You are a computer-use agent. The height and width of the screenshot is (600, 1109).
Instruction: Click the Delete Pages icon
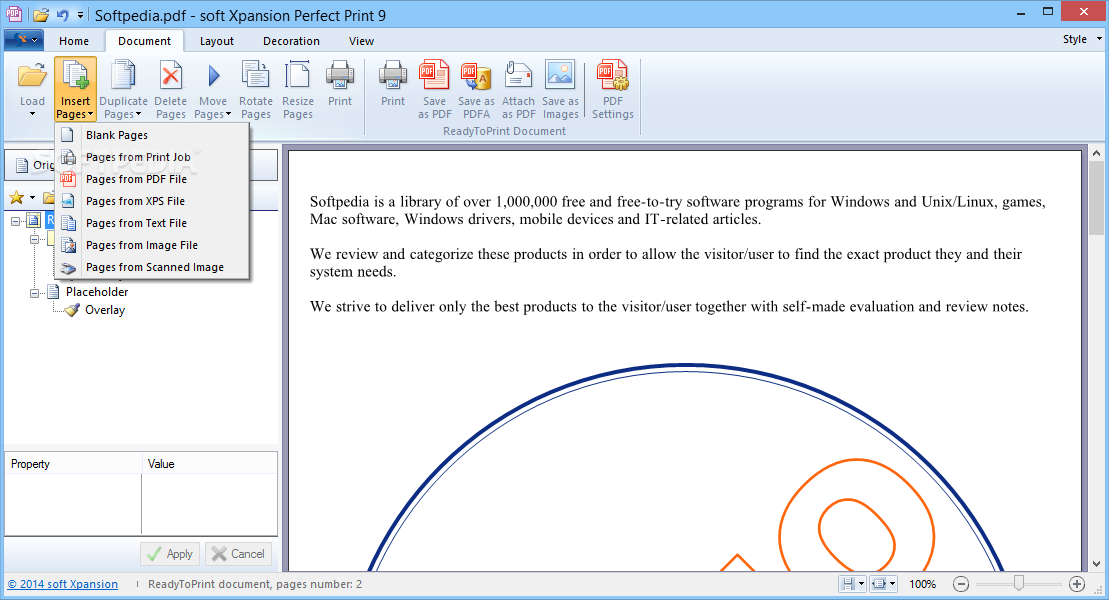click(170, 76)
